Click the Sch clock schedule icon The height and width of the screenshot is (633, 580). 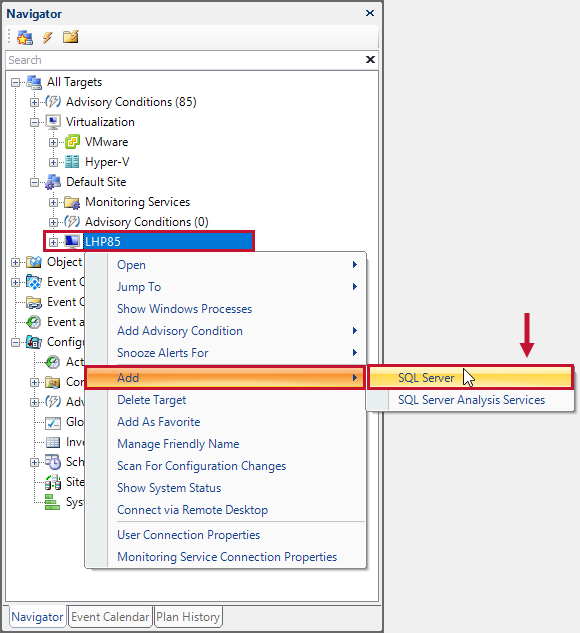[53, 462]
